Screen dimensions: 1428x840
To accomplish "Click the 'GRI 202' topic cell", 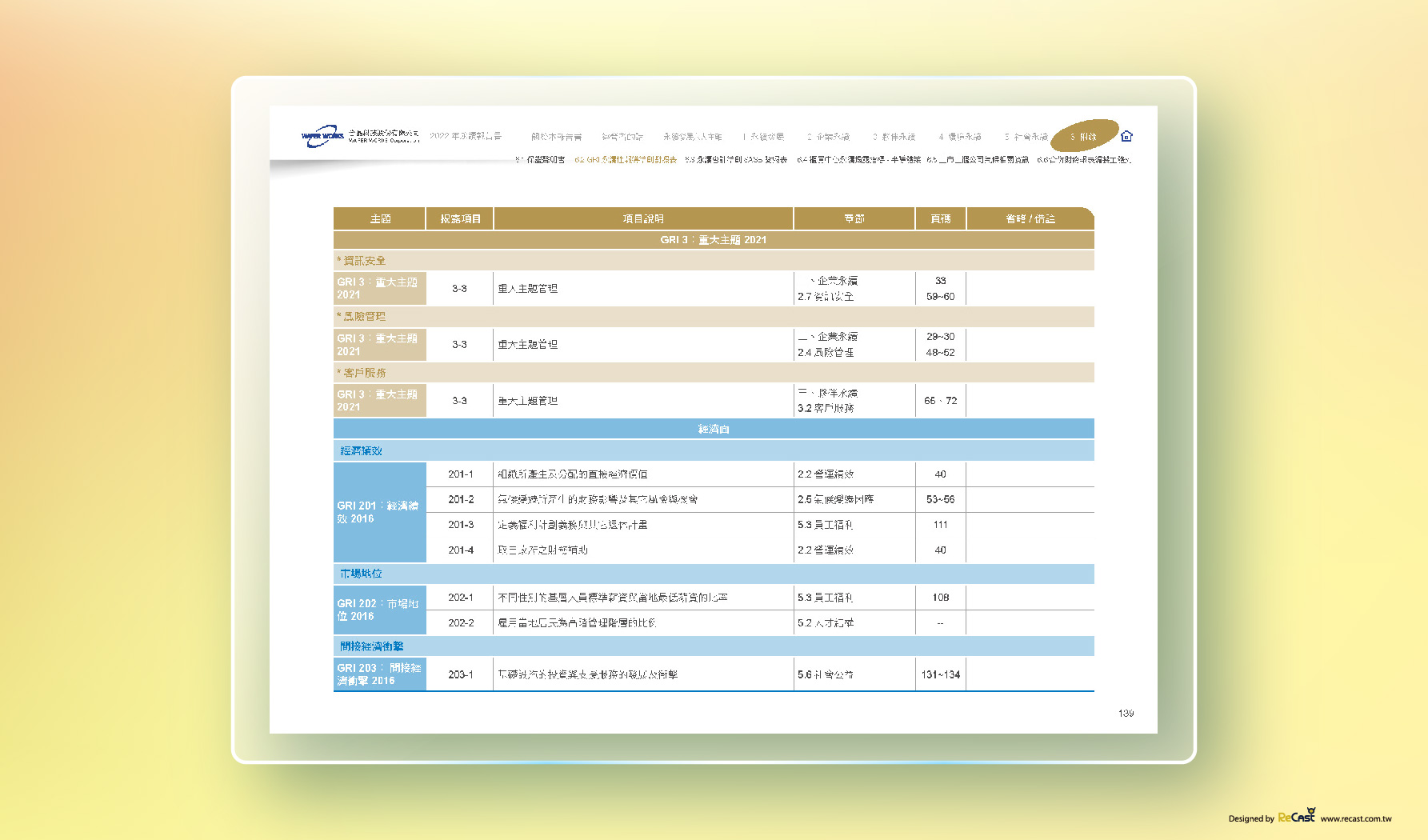I will tap(380, 610).
